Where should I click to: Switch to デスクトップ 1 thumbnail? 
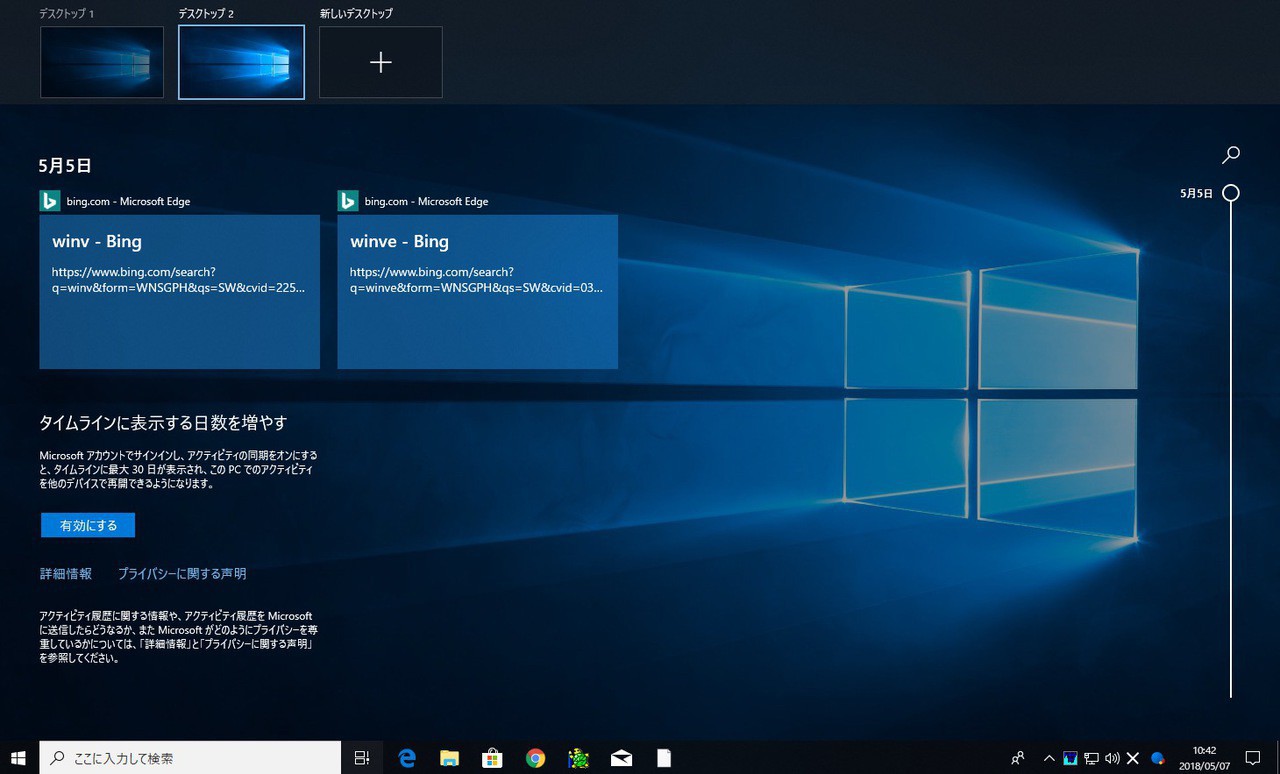pos(102,62)
